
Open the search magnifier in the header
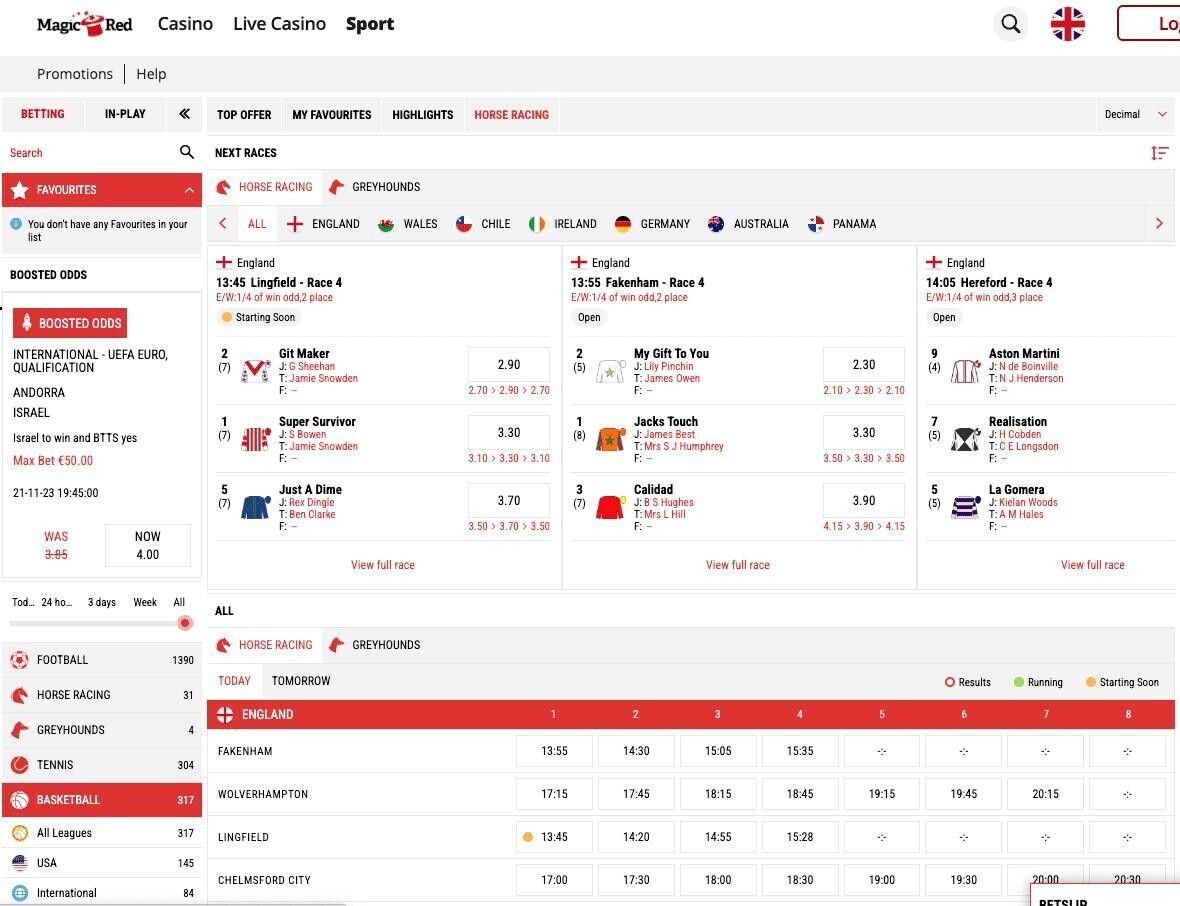[x=1011, y=24]
